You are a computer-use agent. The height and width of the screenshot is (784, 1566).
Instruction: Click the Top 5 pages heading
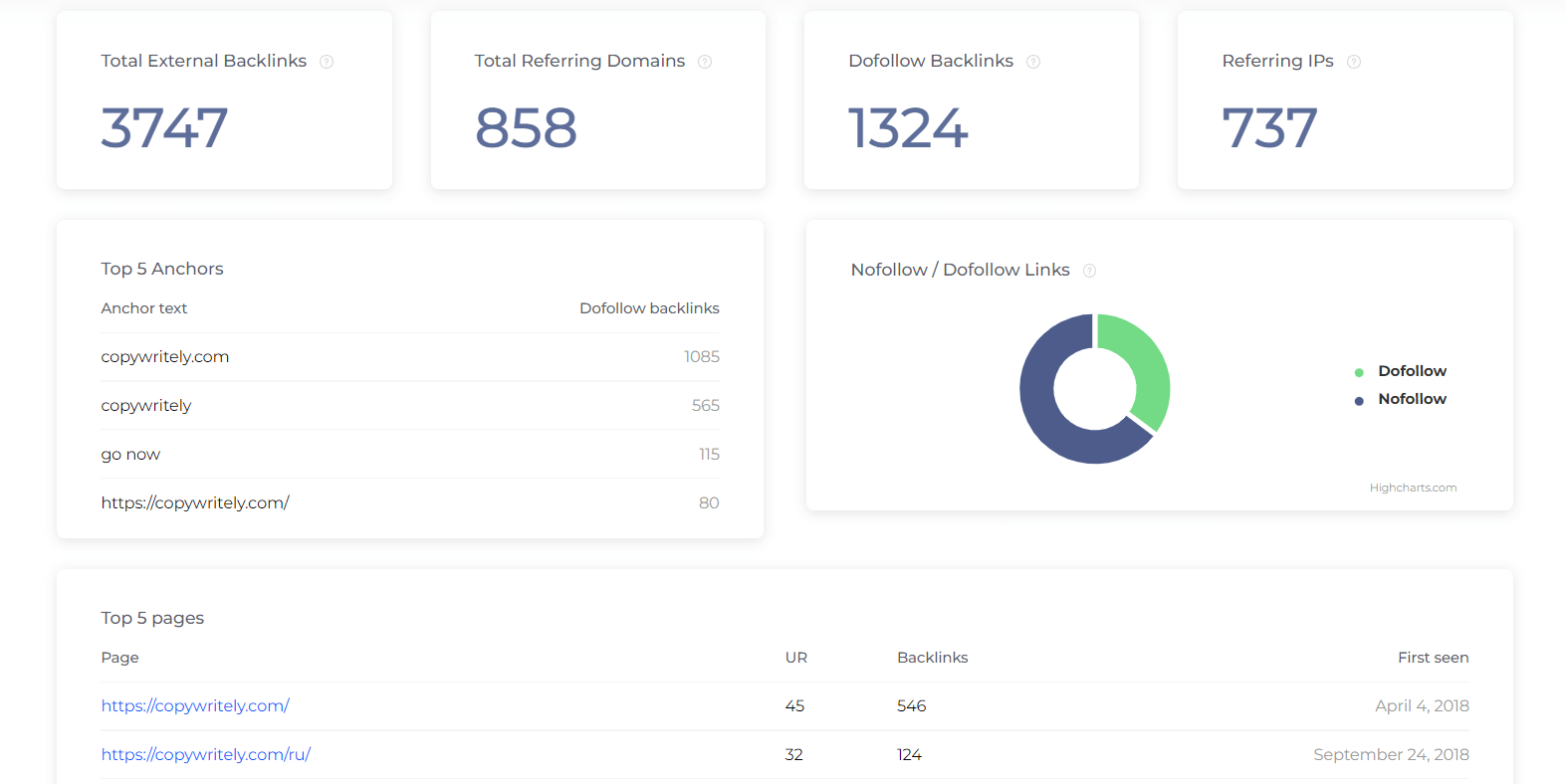click(152, 618)
